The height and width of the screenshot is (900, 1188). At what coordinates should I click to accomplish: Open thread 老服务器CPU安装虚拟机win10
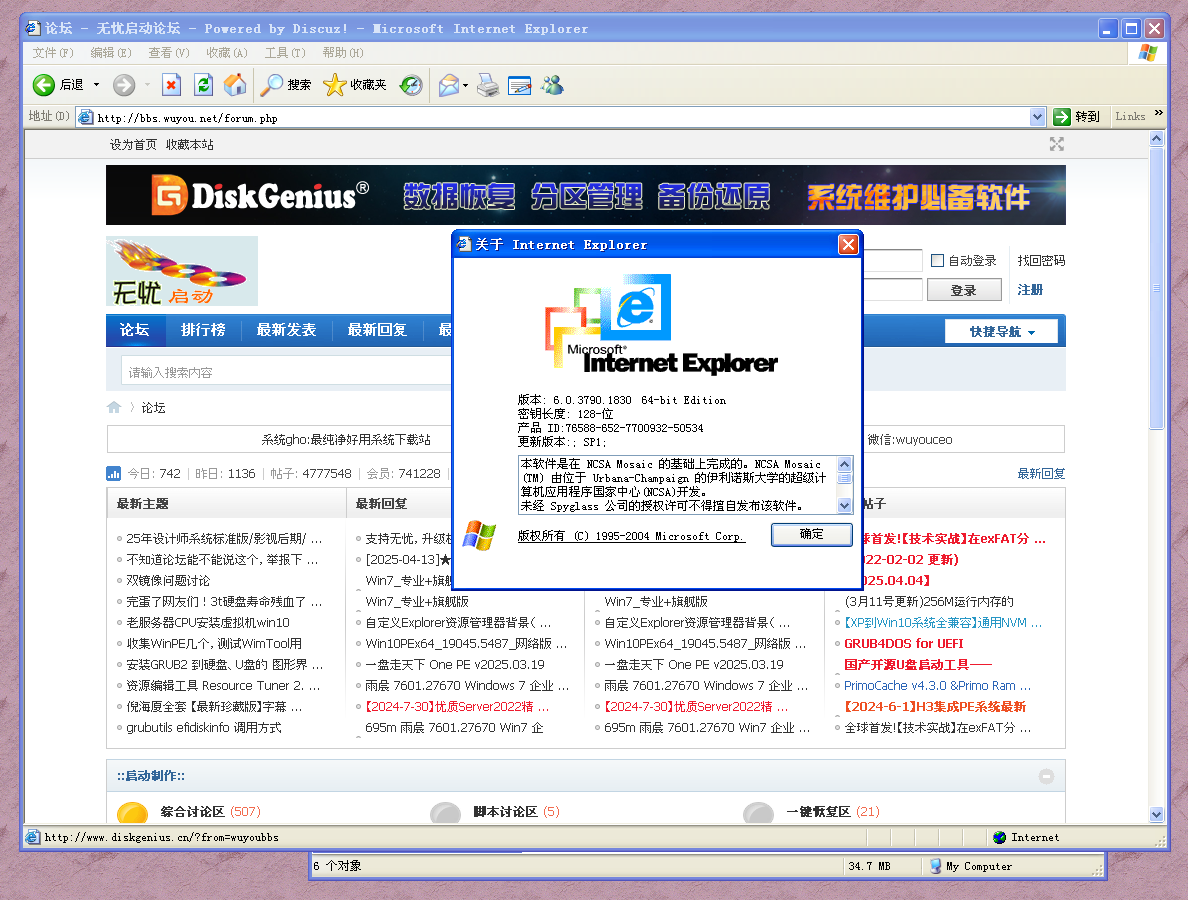(208, 623)
